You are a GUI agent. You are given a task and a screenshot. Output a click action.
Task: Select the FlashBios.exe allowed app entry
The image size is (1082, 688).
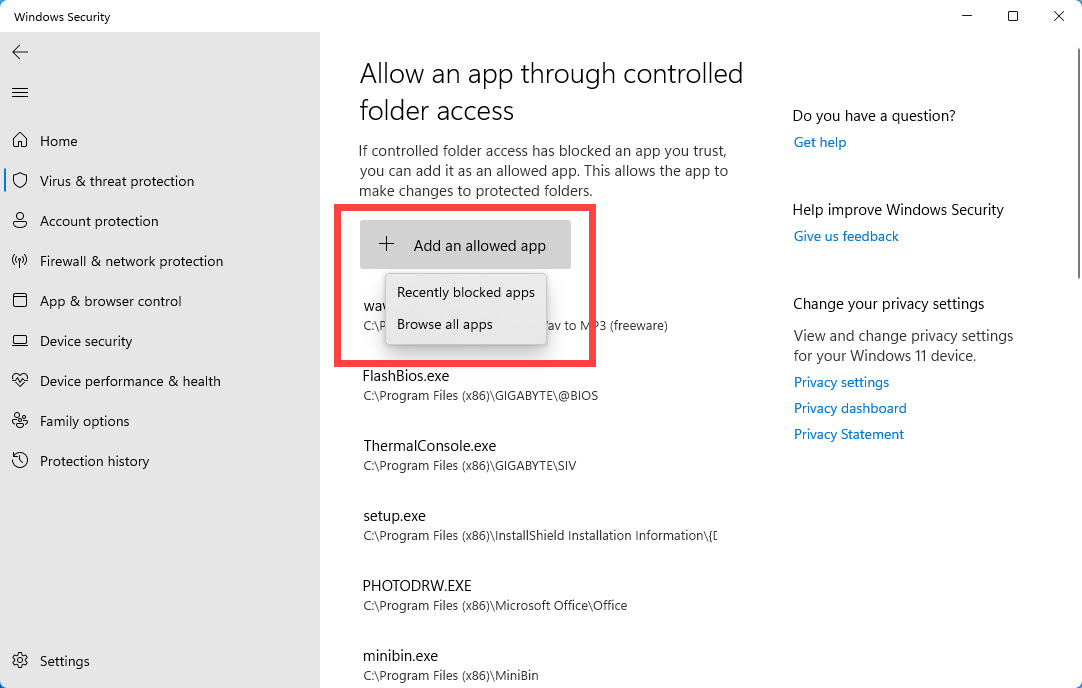tap(406, 377)
